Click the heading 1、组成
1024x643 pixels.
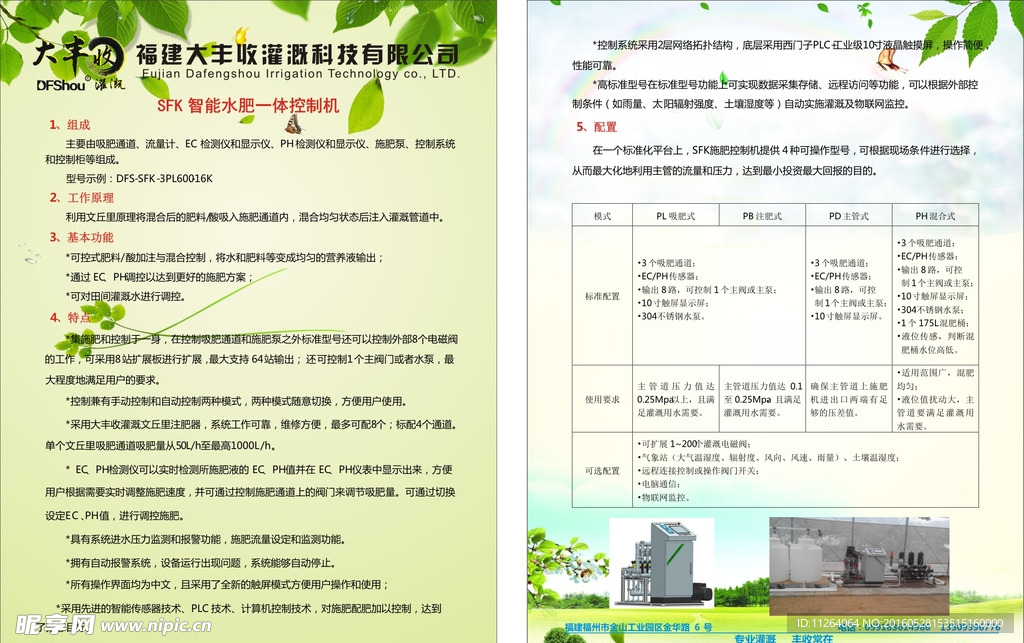70,125
